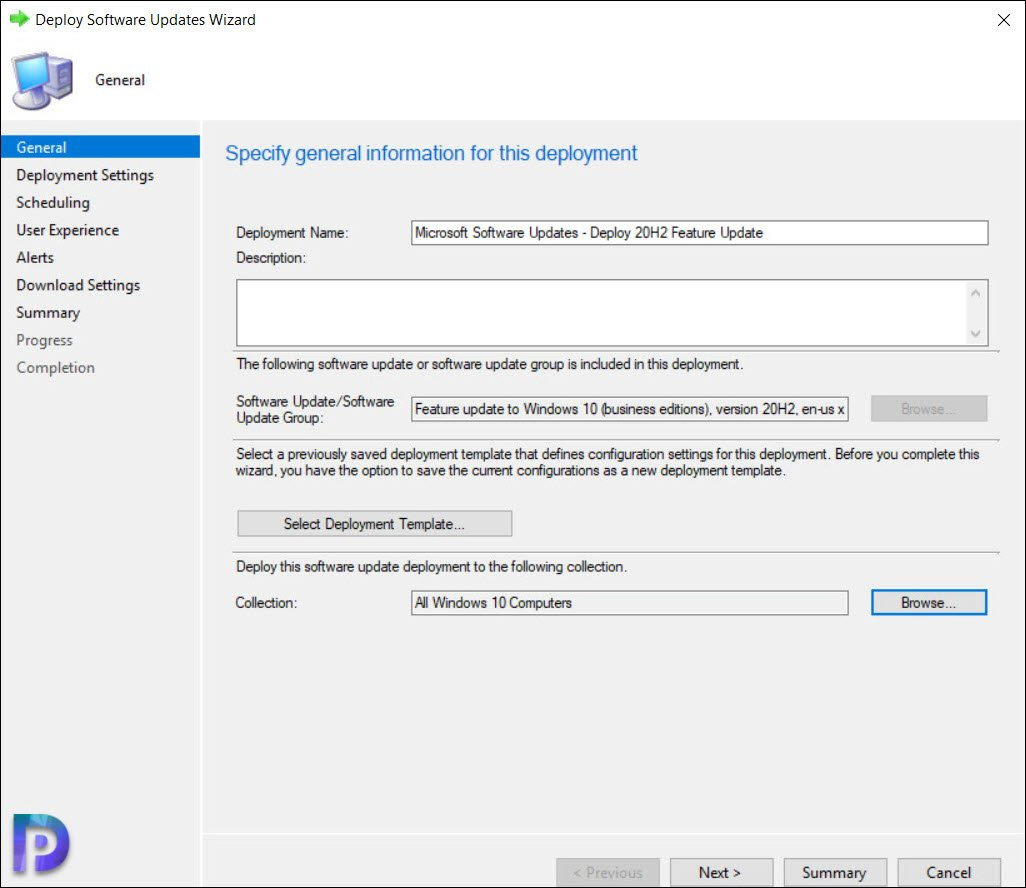Click the Summary button at bottom

point(835,872)
